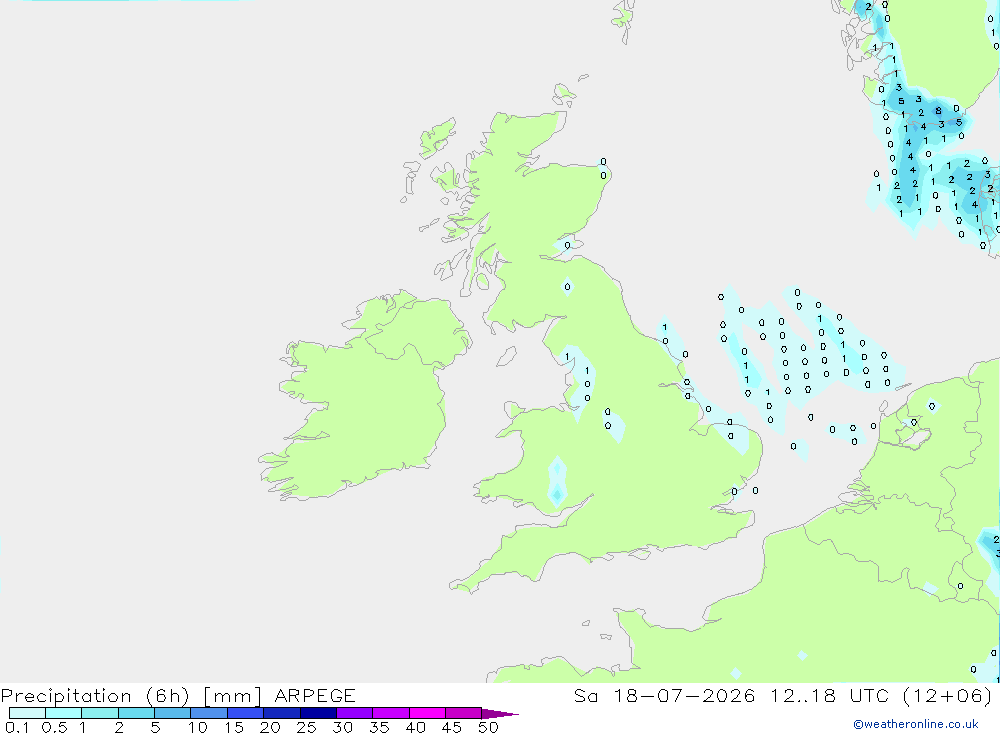Viewport: 1000px width, 733px height.
Task: Click the 0.1 to 0.5 mm legend swatch
Action: [x=27, y=713]
